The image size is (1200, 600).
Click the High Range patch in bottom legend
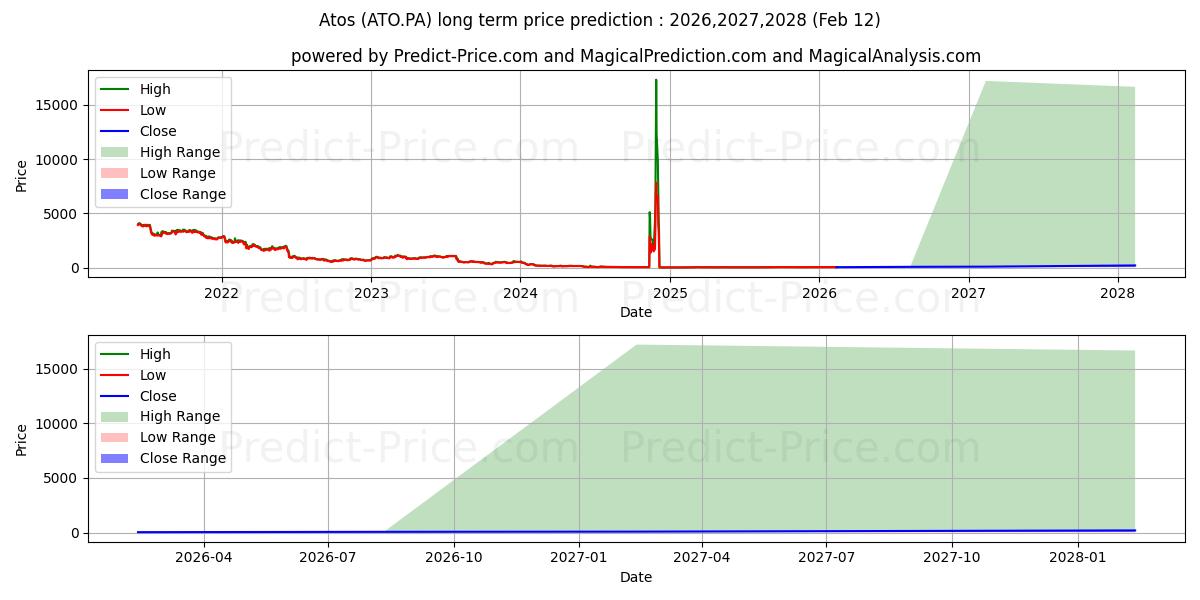pyautogui.click(x=115, y=416)
